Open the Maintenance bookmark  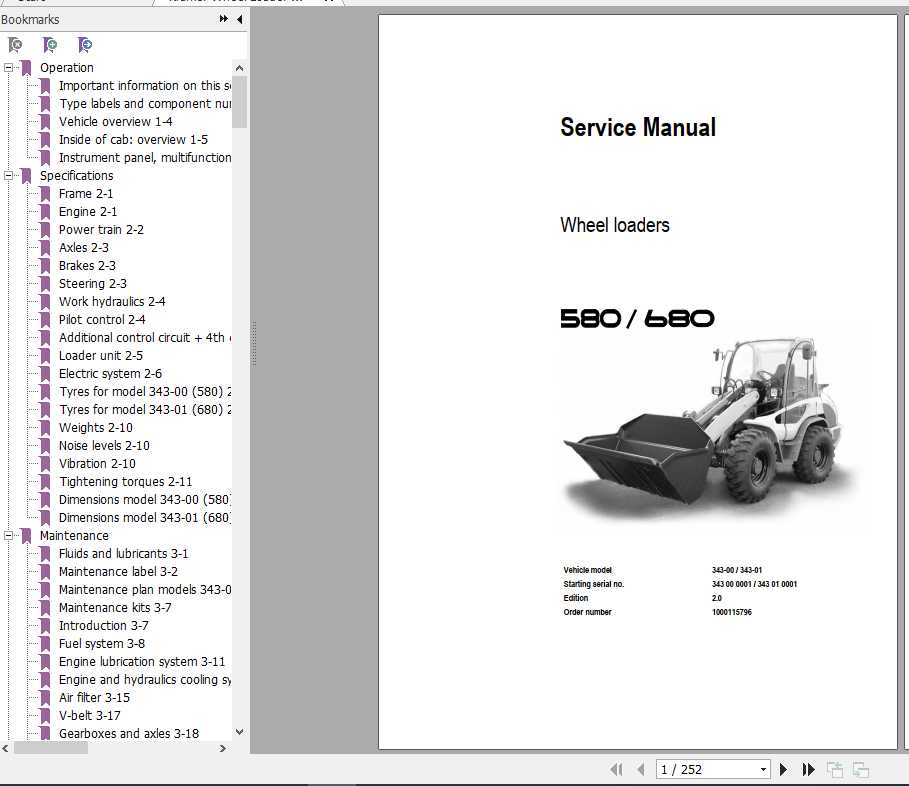point(74,536)
